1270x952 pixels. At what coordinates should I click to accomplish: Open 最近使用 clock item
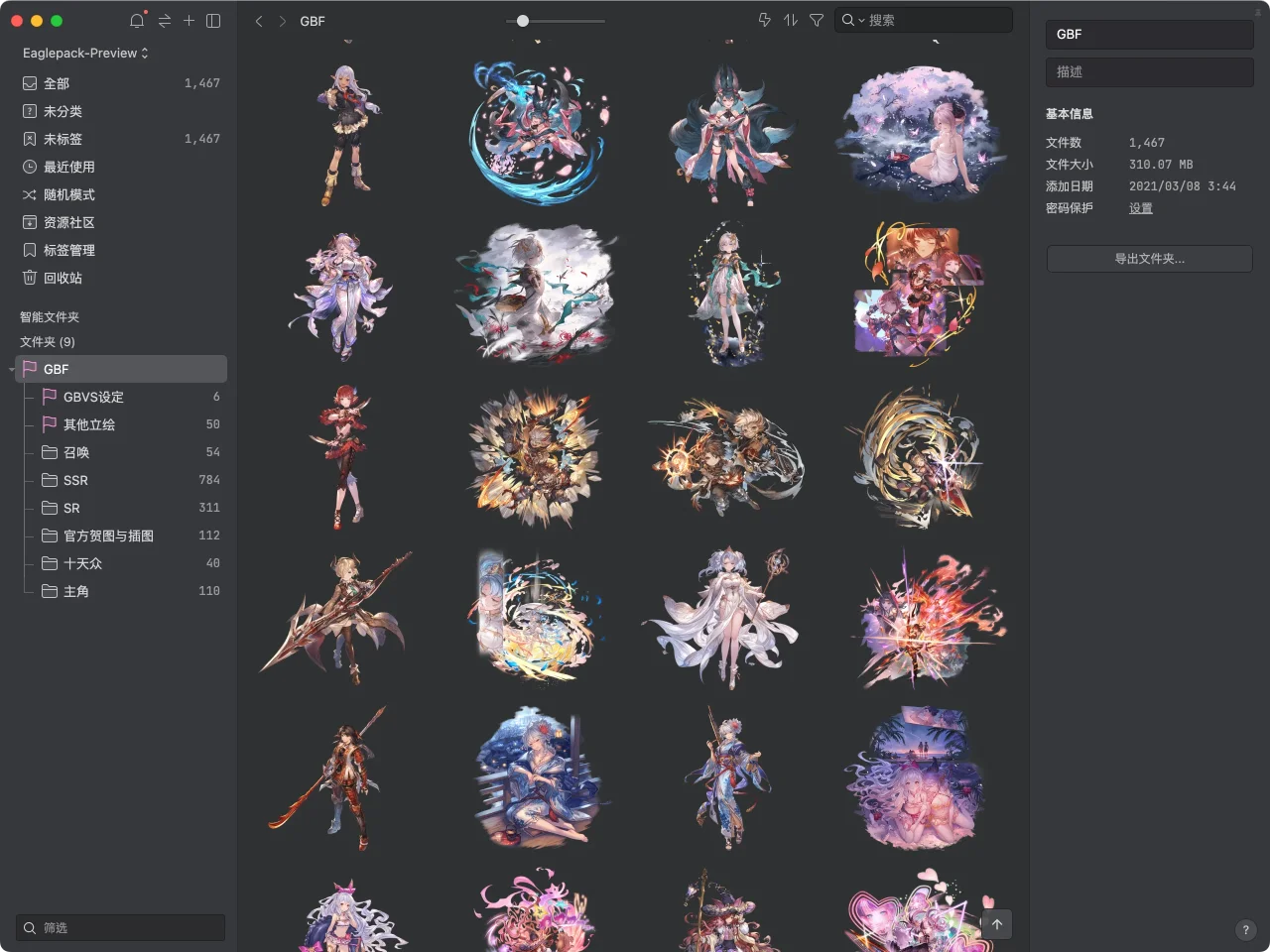121,167
